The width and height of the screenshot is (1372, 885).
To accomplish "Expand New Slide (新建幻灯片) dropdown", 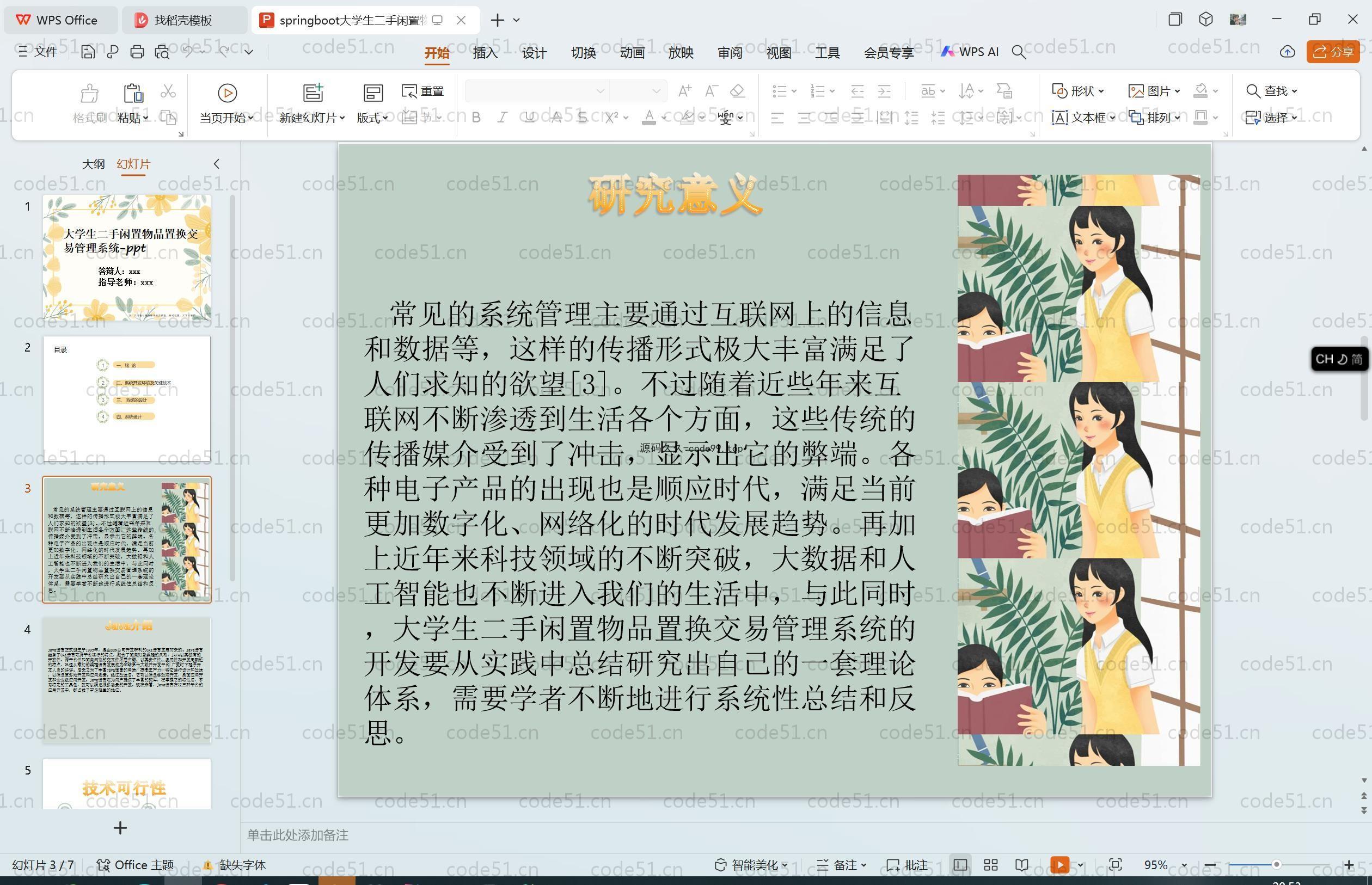I will point(312,118).
